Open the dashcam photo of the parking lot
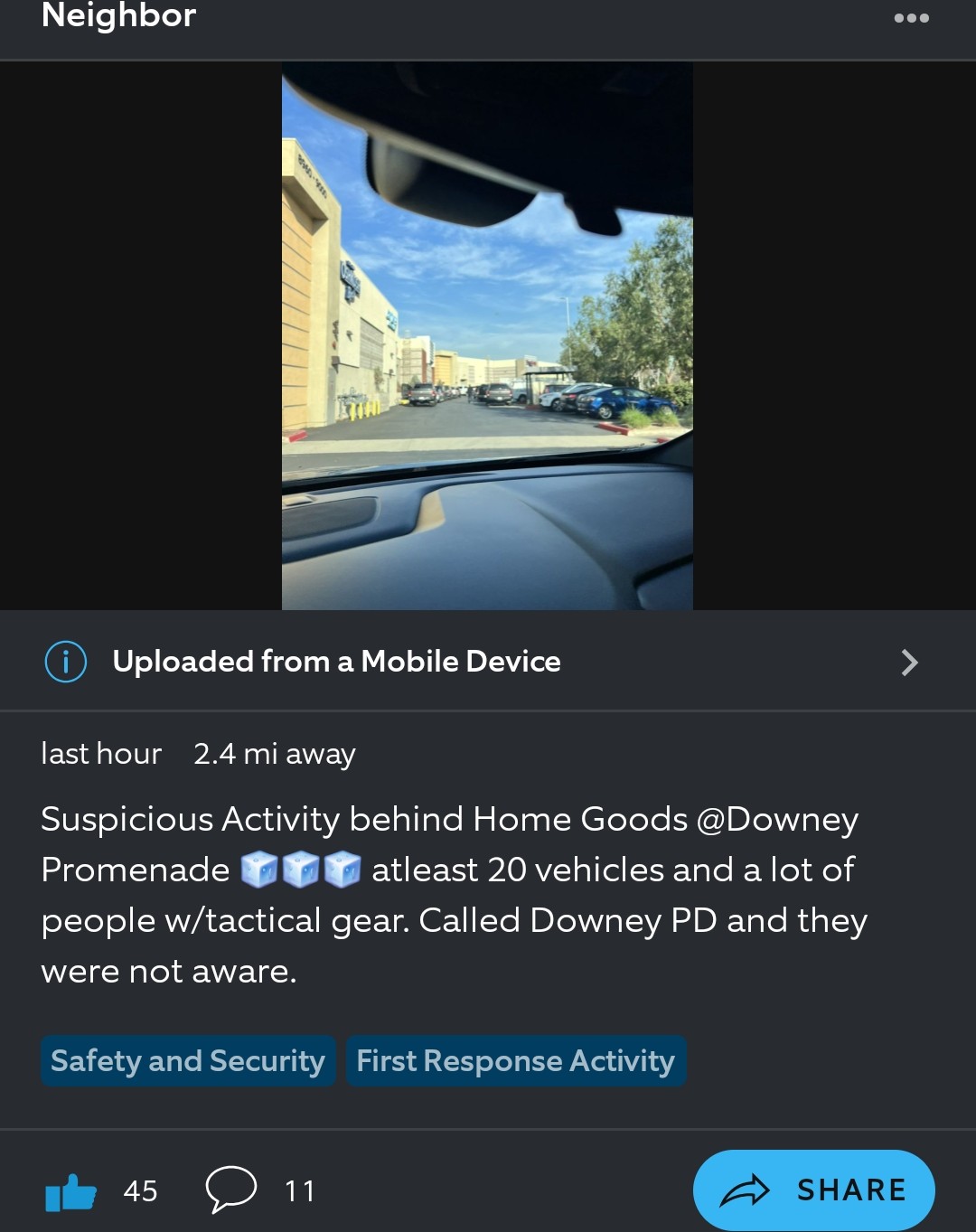 [487, 335]
